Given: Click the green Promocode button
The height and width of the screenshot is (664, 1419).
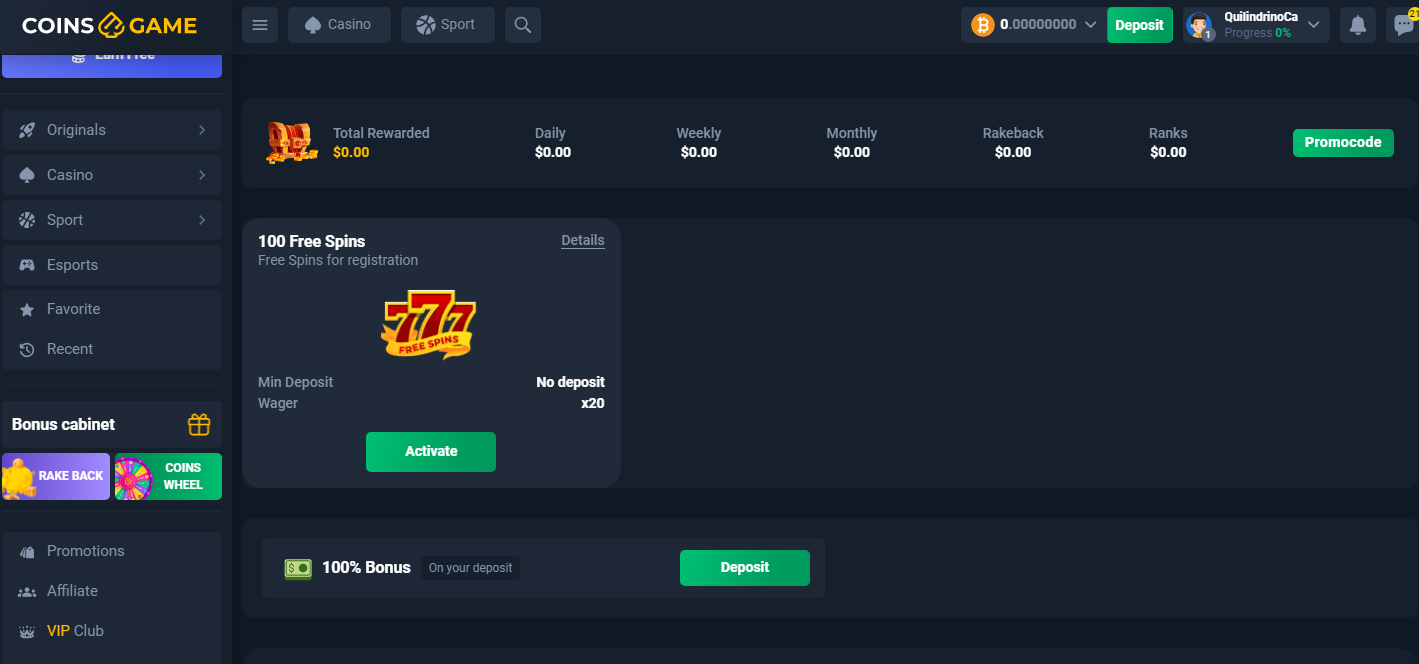Looking at the screenshot, I should [x=1342, y=143].
